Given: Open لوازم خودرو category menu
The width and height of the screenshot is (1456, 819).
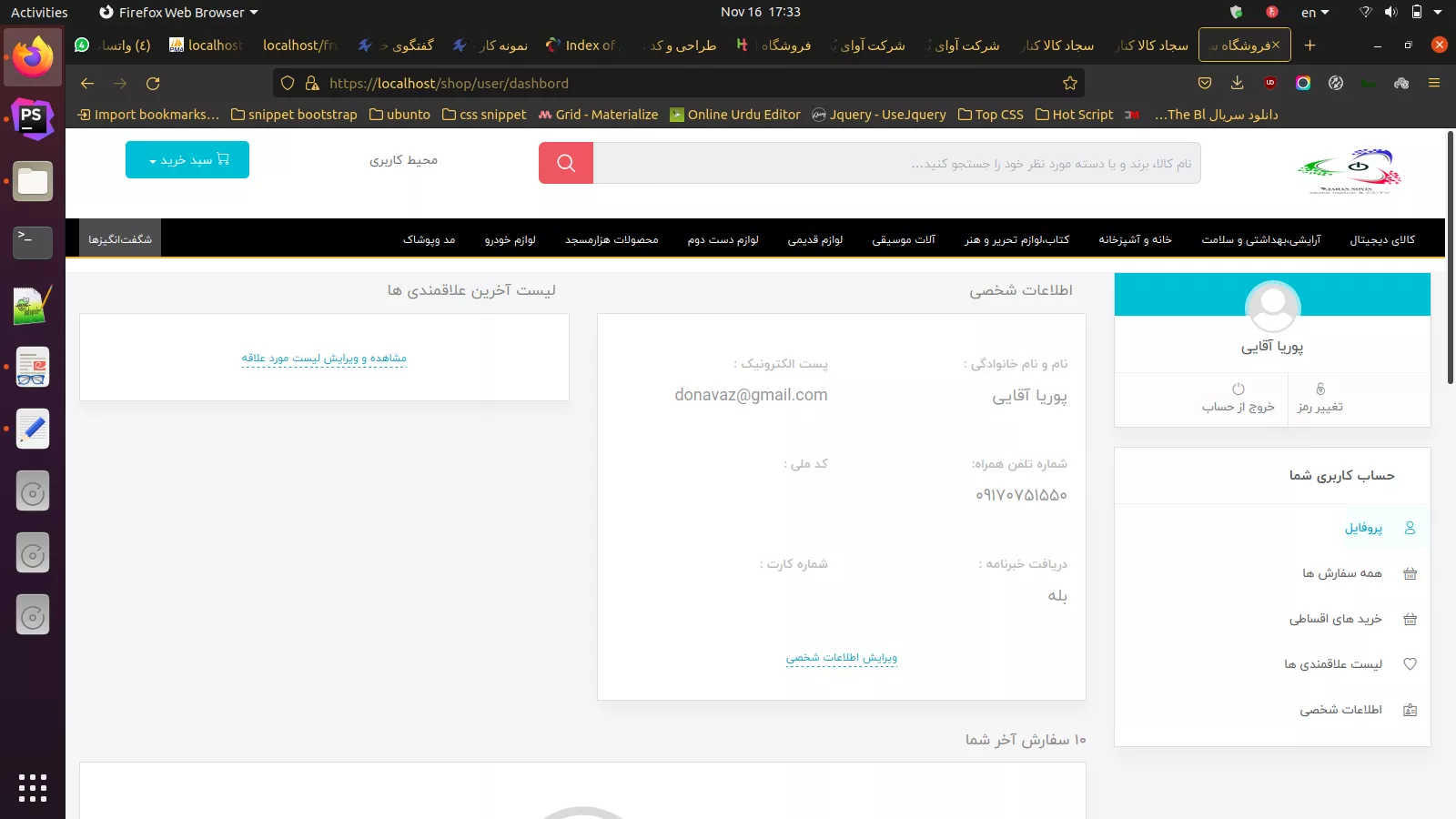Looking at the screenshot, I should point(510,239).
